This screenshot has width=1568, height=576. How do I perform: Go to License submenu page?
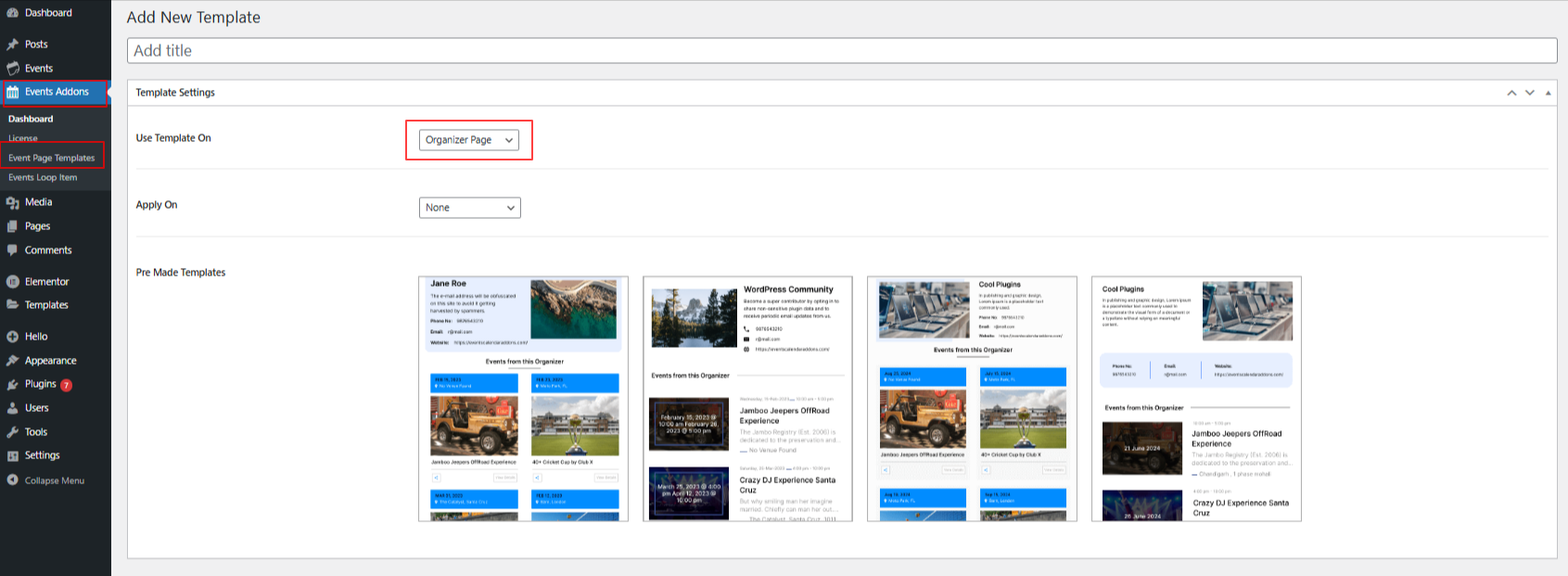click(x=23, y=138)
